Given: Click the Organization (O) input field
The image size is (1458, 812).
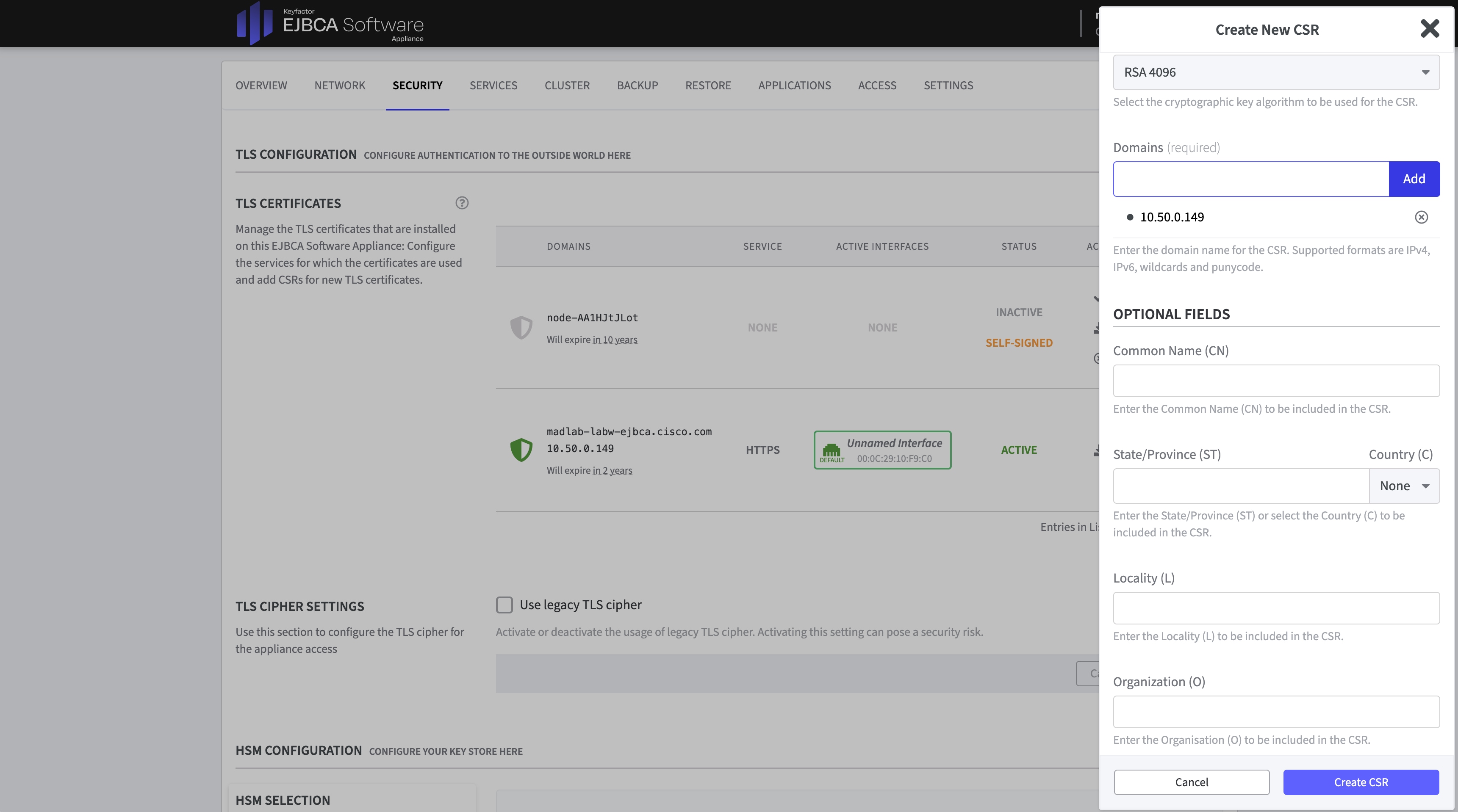Looking at the screenshot, I should pyautogui.click(x=1276, y=712).
